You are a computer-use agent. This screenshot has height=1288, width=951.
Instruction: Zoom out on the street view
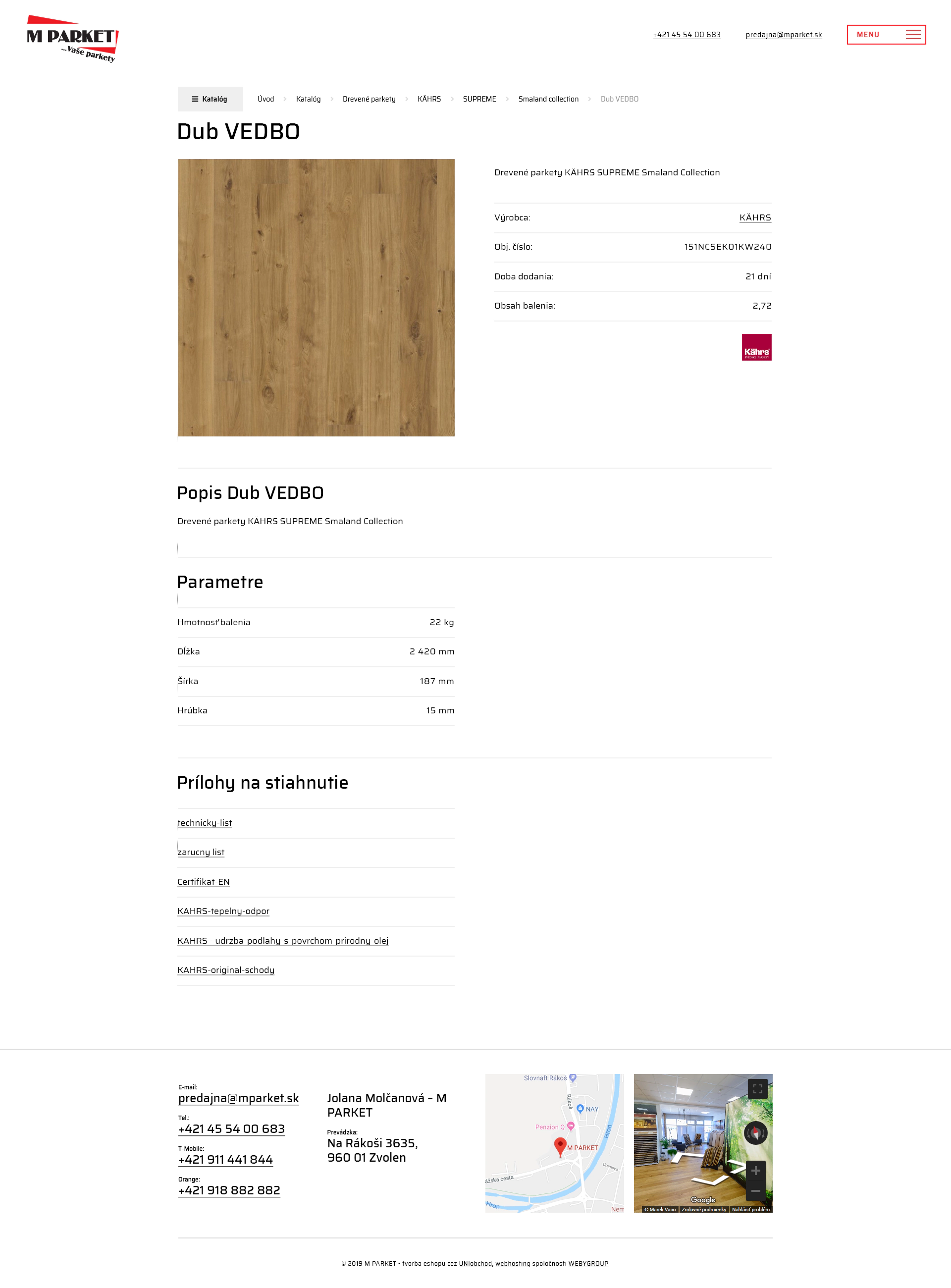coord(756,1191)
